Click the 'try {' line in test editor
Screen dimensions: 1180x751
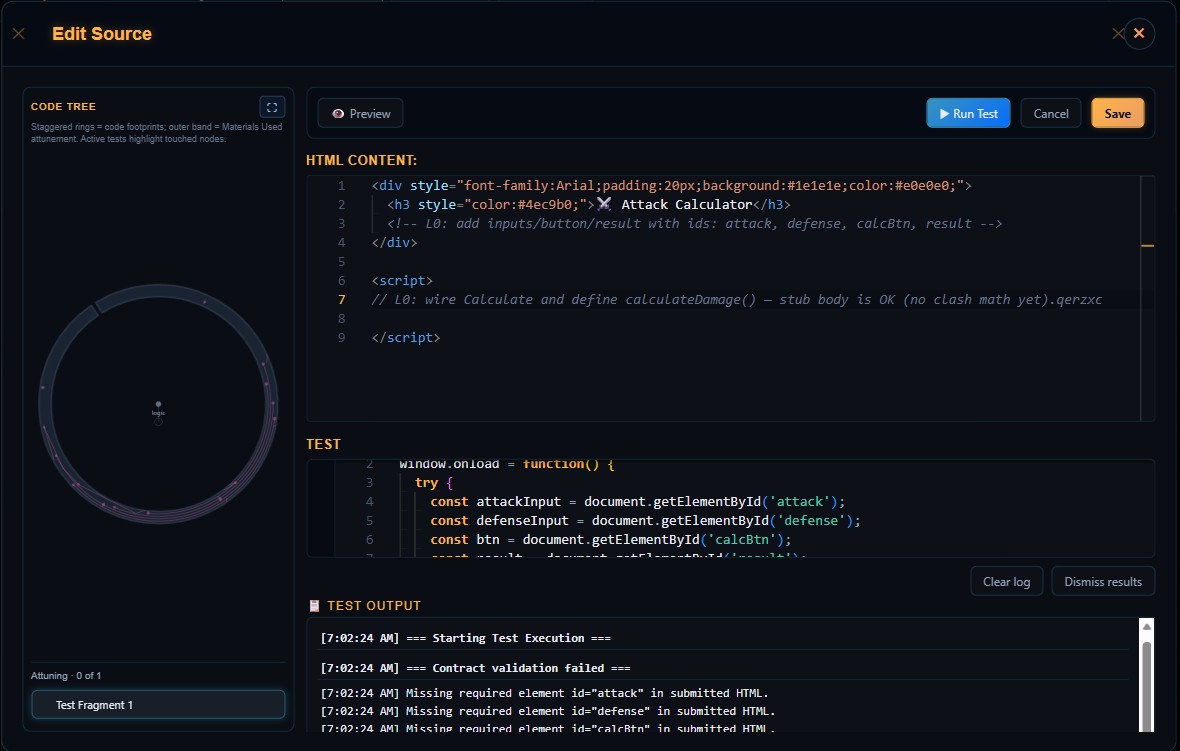433,483
